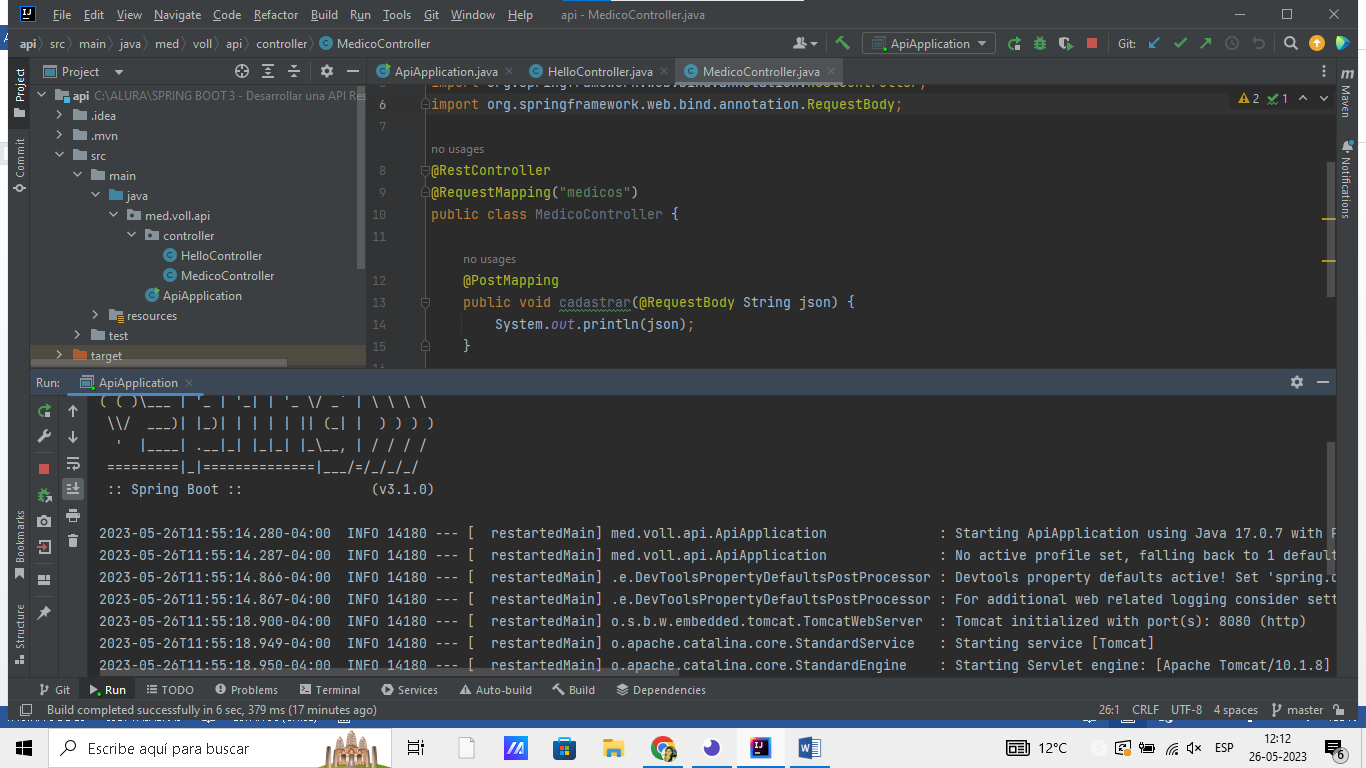The width and height of the screenshot is (1366, 768).
Task: Print the console output with printer icon
Action: point(73,515)
